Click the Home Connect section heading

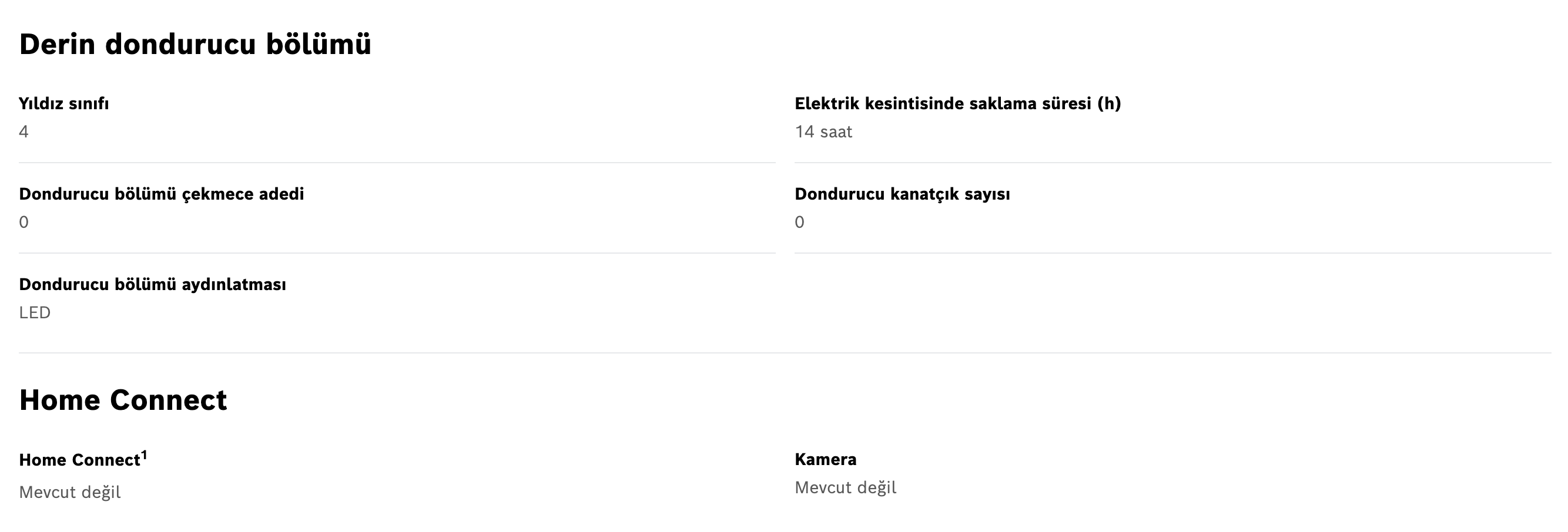point(123,400)
